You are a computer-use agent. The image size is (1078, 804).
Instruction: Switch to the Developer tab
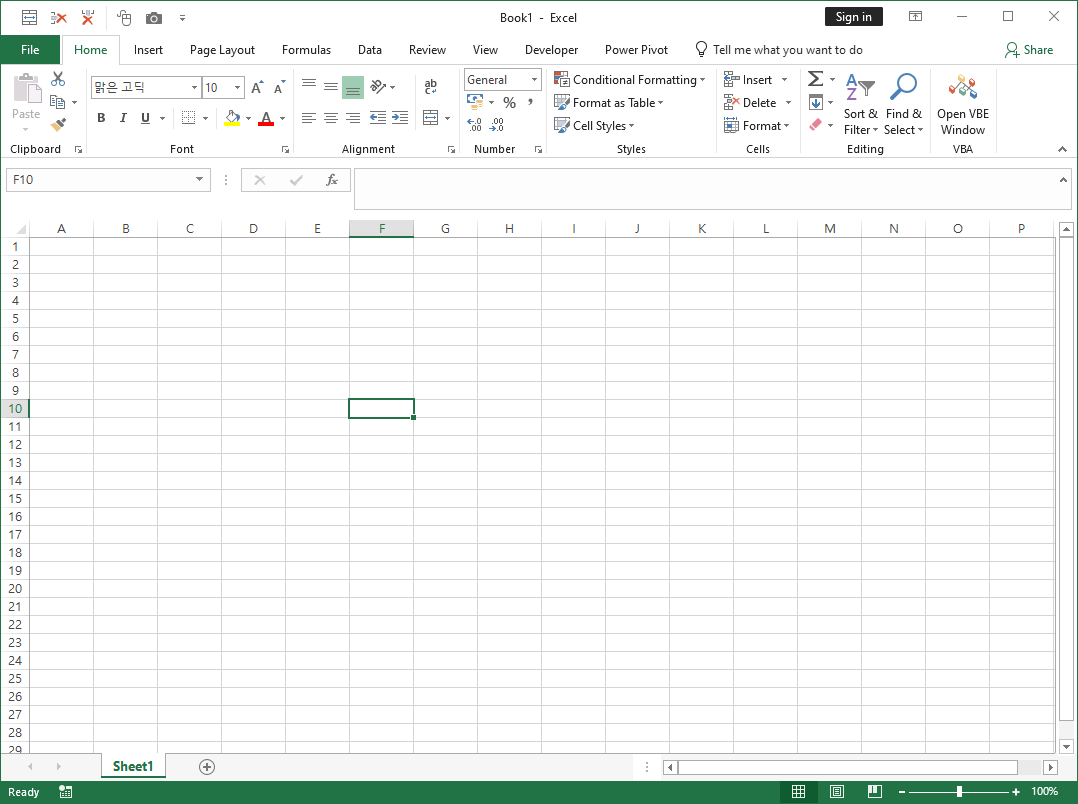tap(551, 50)
